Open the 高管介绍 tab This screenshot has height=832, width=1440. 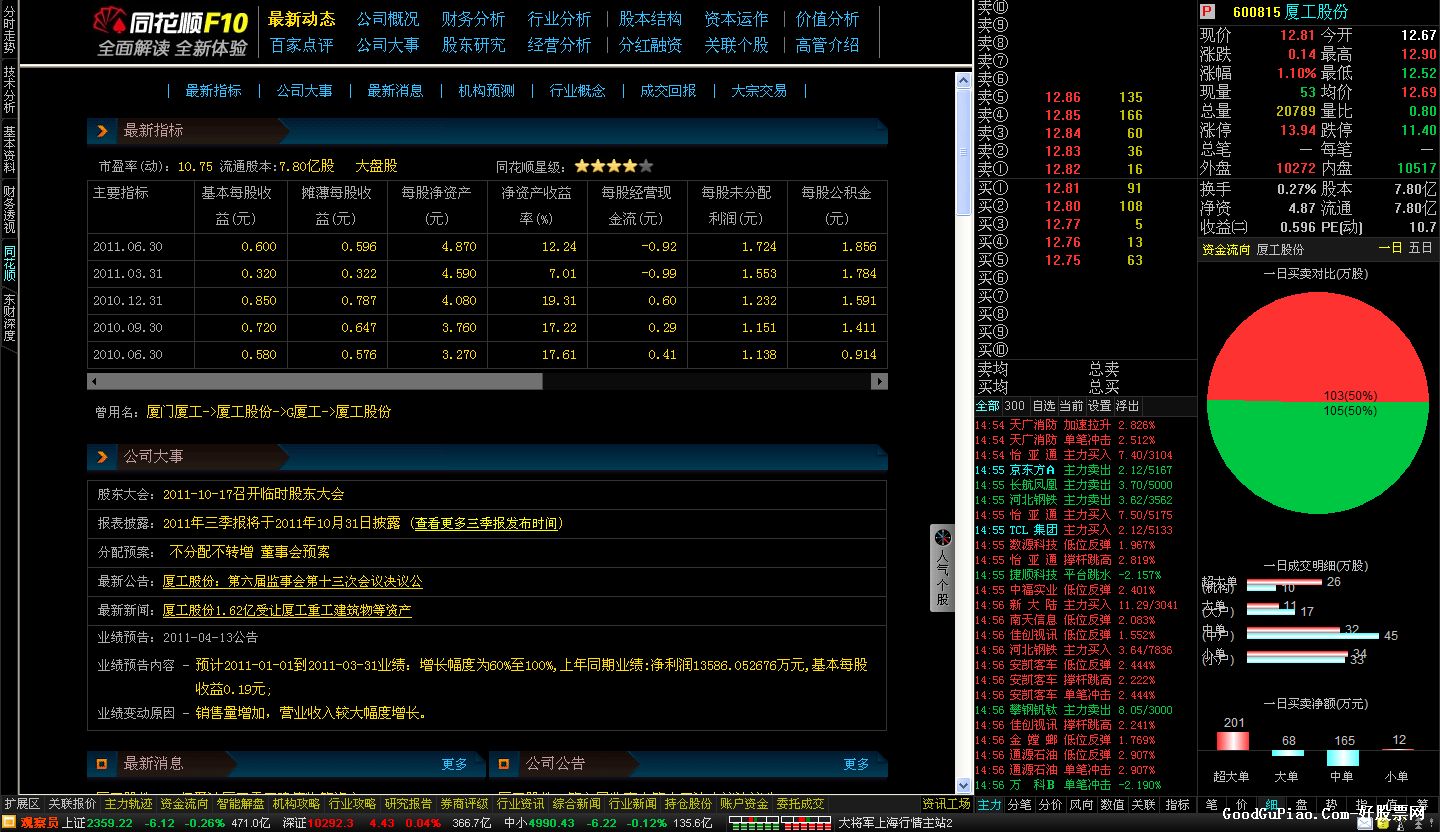tap(828, 45)
